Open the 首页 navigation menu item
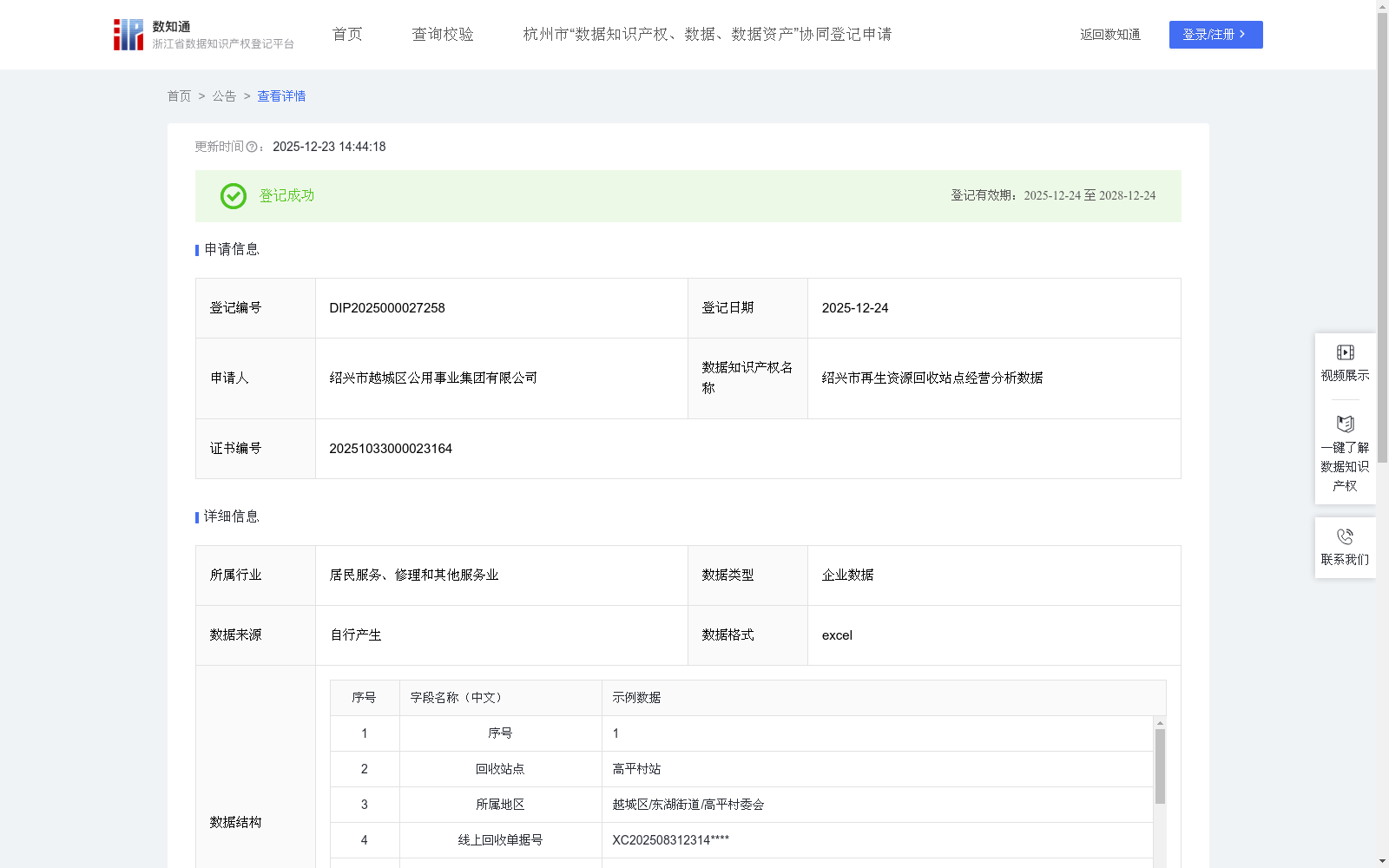Viewport: 1389px width, 868px height. (347, 34)
